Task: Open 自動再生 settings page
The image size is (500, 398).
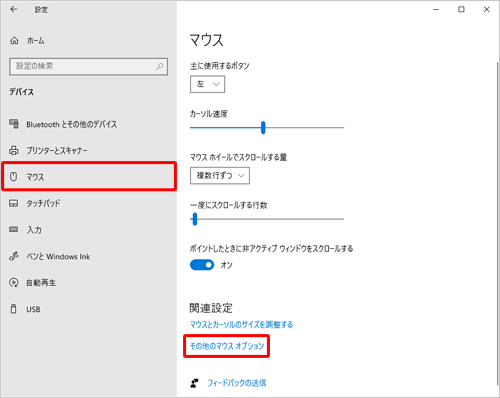Action: 41,283
